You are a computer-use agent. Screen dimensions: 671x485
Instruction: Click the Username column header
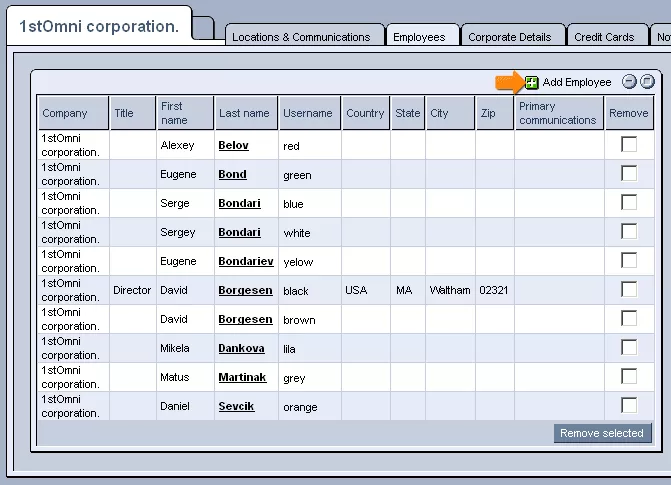pos(308,113)
